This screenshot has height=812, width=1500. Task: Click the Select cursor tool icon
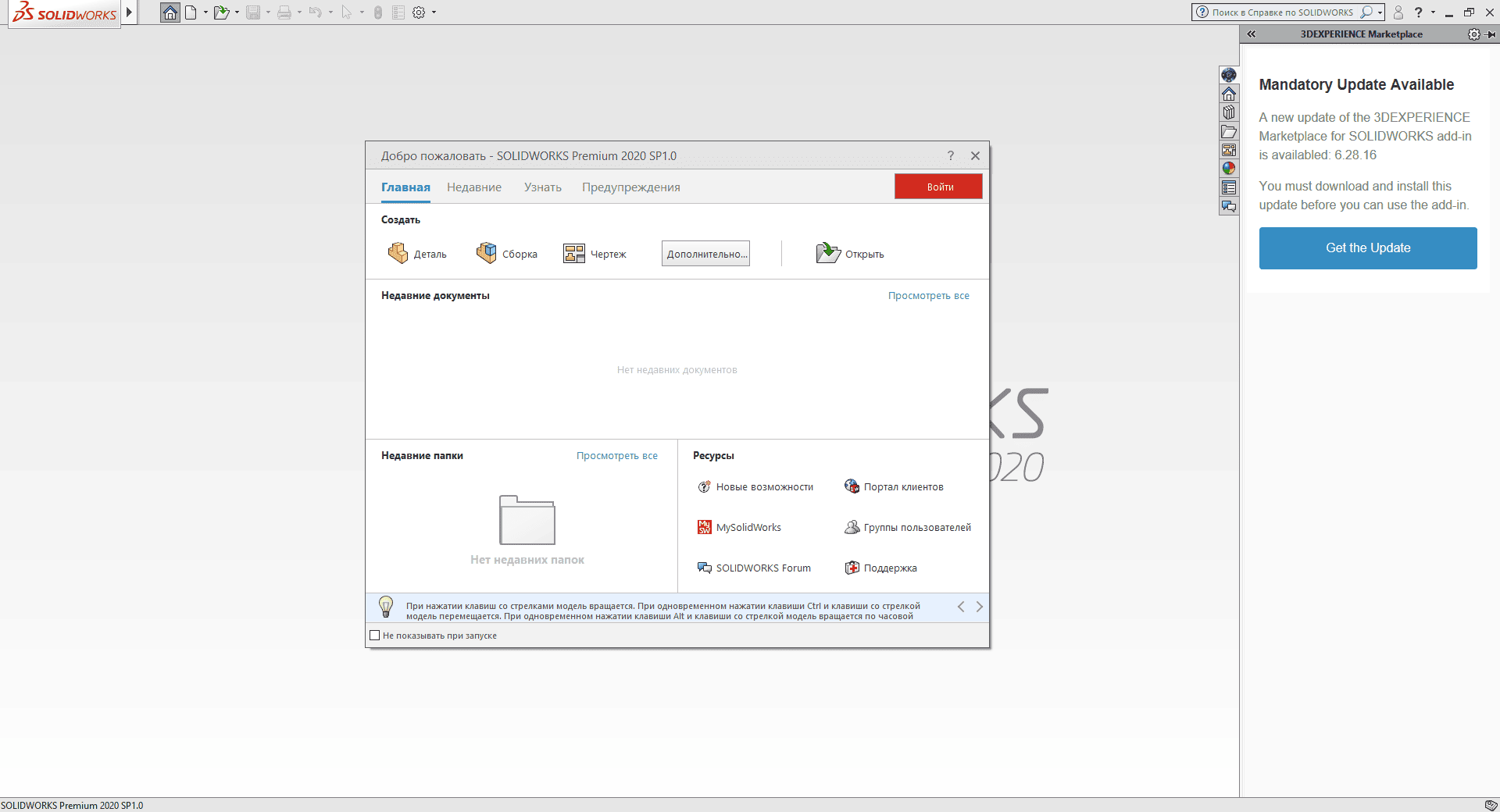point(347,12)
